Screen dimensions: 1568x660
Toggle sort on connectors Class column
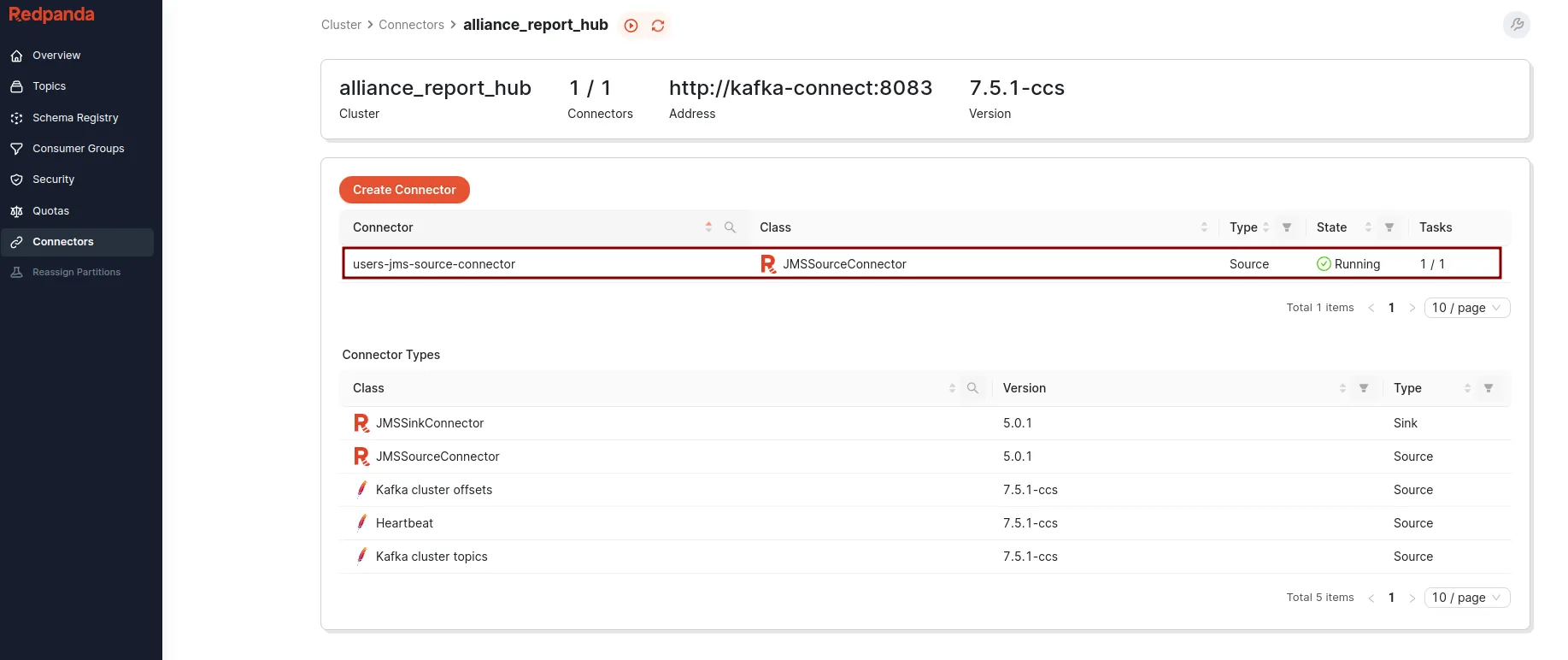tap(1204, 227)
